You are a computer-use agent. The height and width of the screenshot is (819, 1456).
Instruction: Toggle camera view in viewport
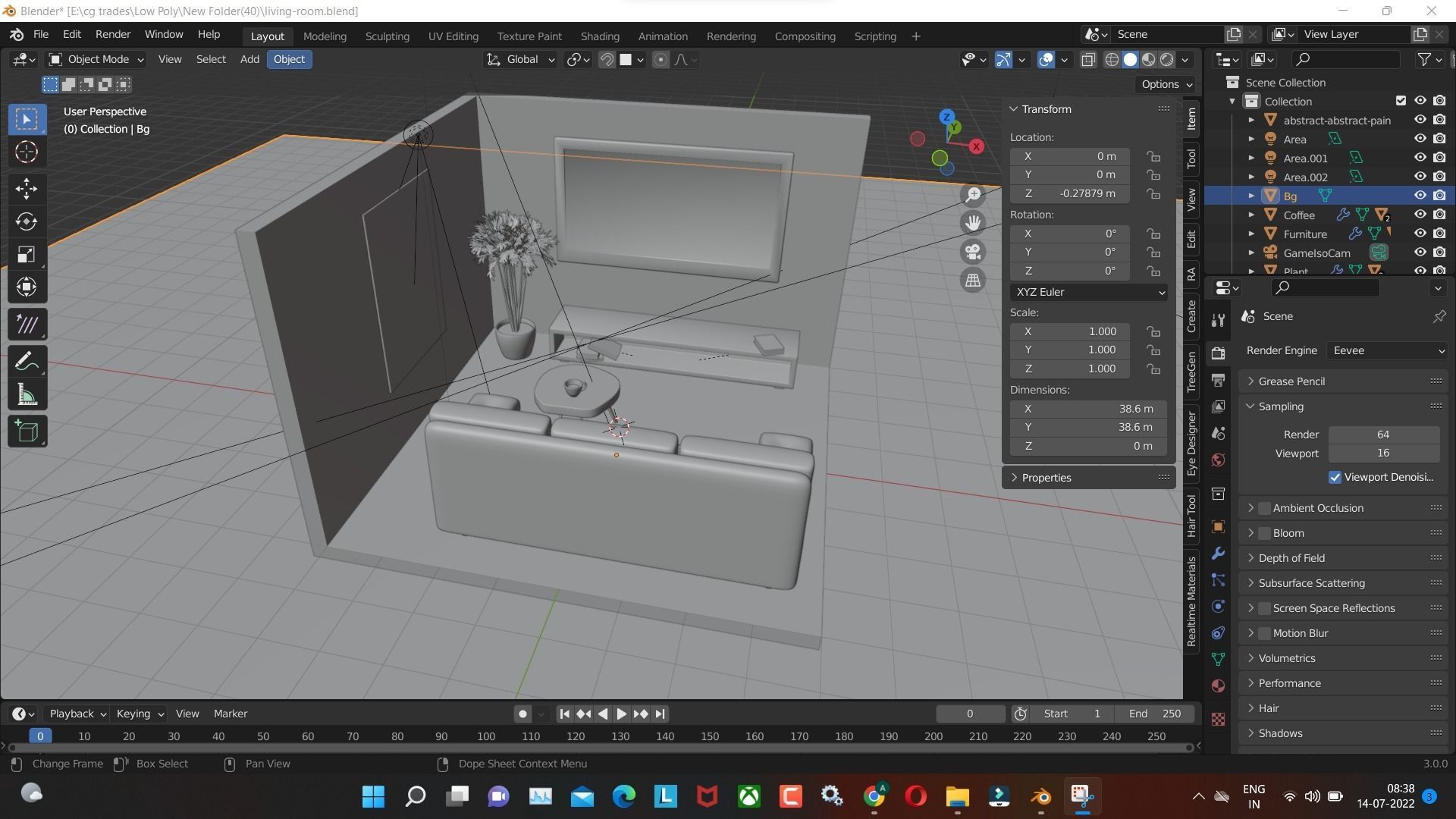click(x=973, y=252)
